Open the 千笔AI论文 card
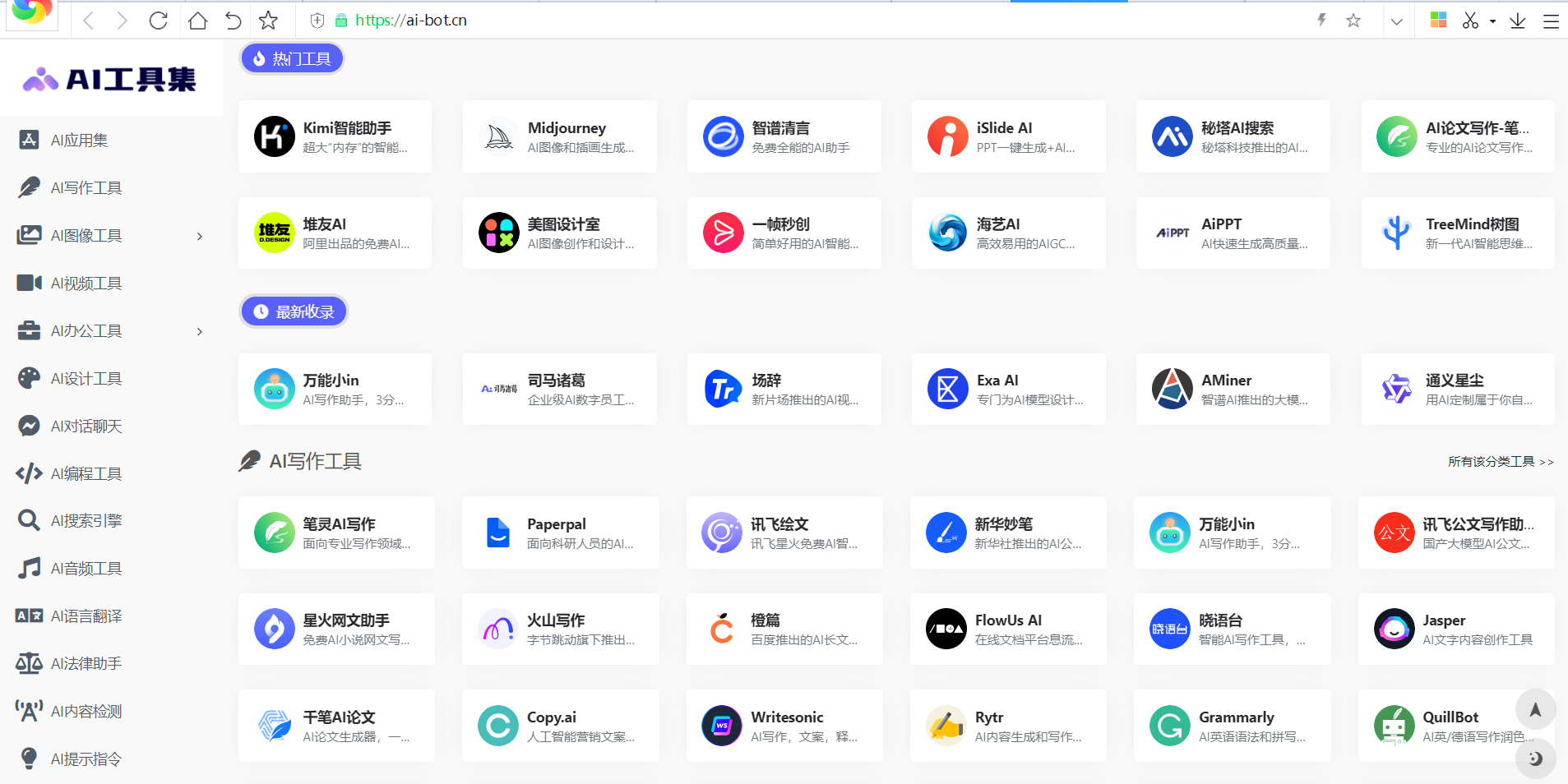Image resolution: width=1568 pixels, height=784 pixels. pos(336,726)
